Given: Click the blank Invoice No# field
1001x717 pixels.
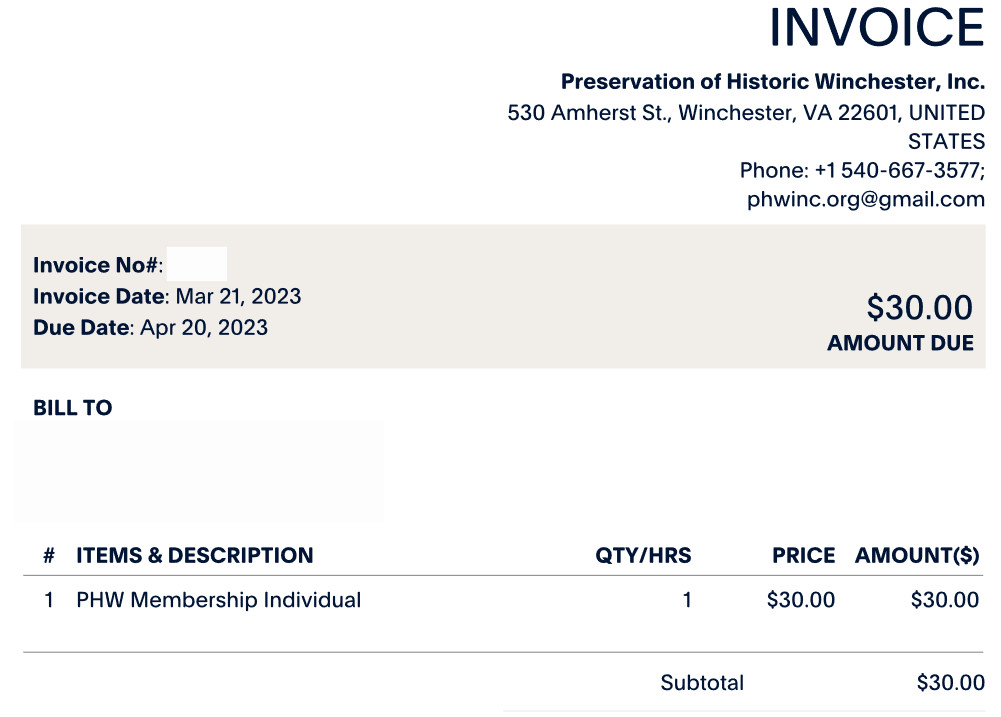Looking at the screenshot, I should tap(197, 264).
